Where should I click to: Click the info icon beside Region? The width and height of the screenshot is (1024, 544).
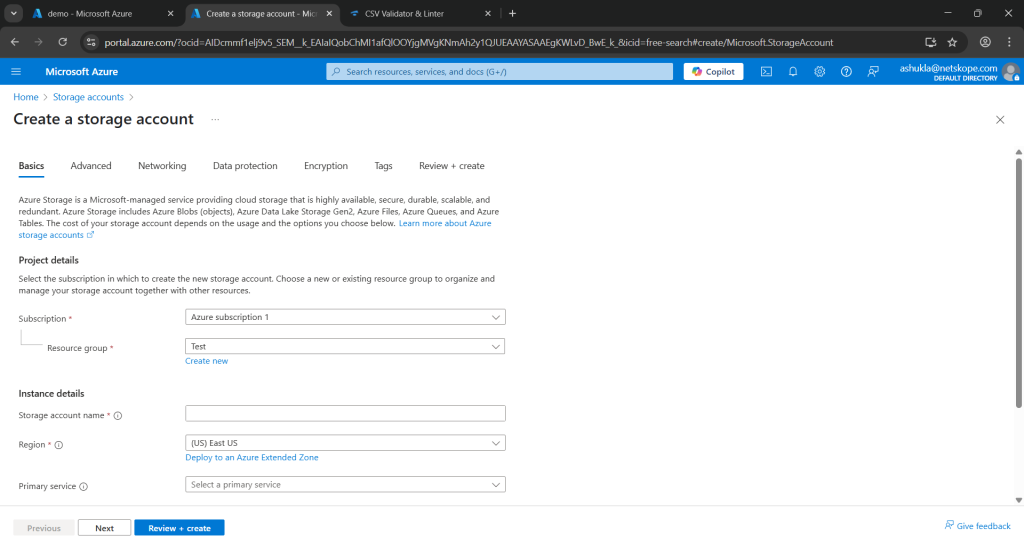point(59,445)
